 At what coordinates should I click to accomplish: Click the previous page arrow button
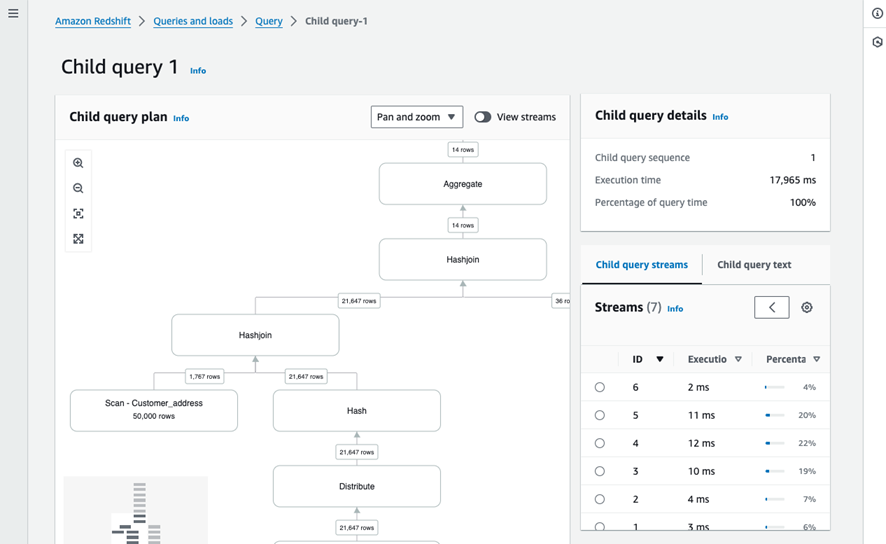(771, 308)
